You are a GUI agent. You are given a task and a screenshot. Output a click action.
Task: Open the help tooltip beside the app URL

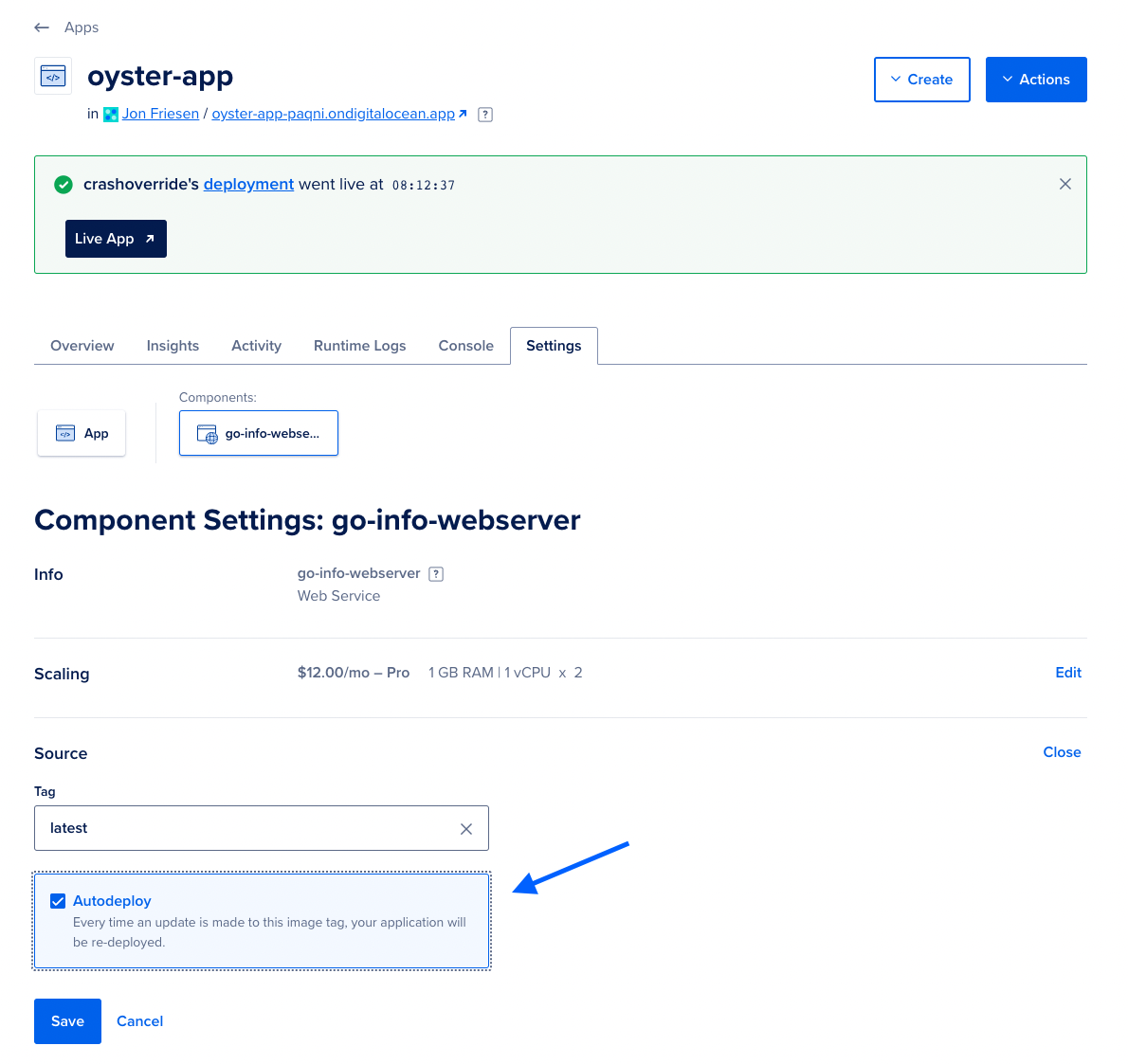pos(484,114)
